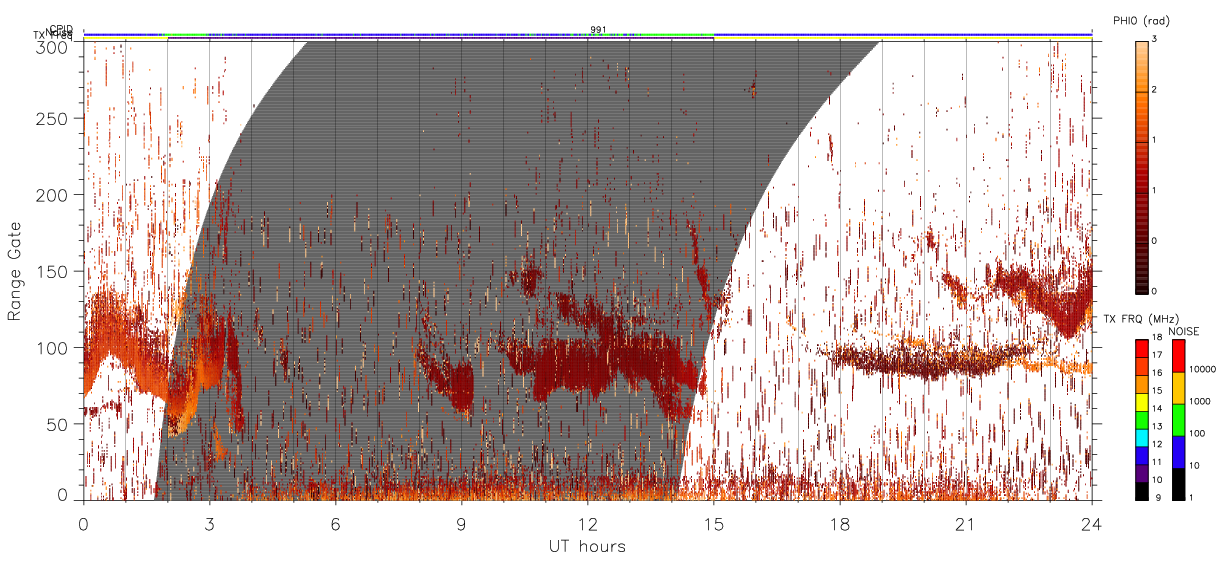Click the '16' label in TX FRQ legend

tap(1157, 373)
